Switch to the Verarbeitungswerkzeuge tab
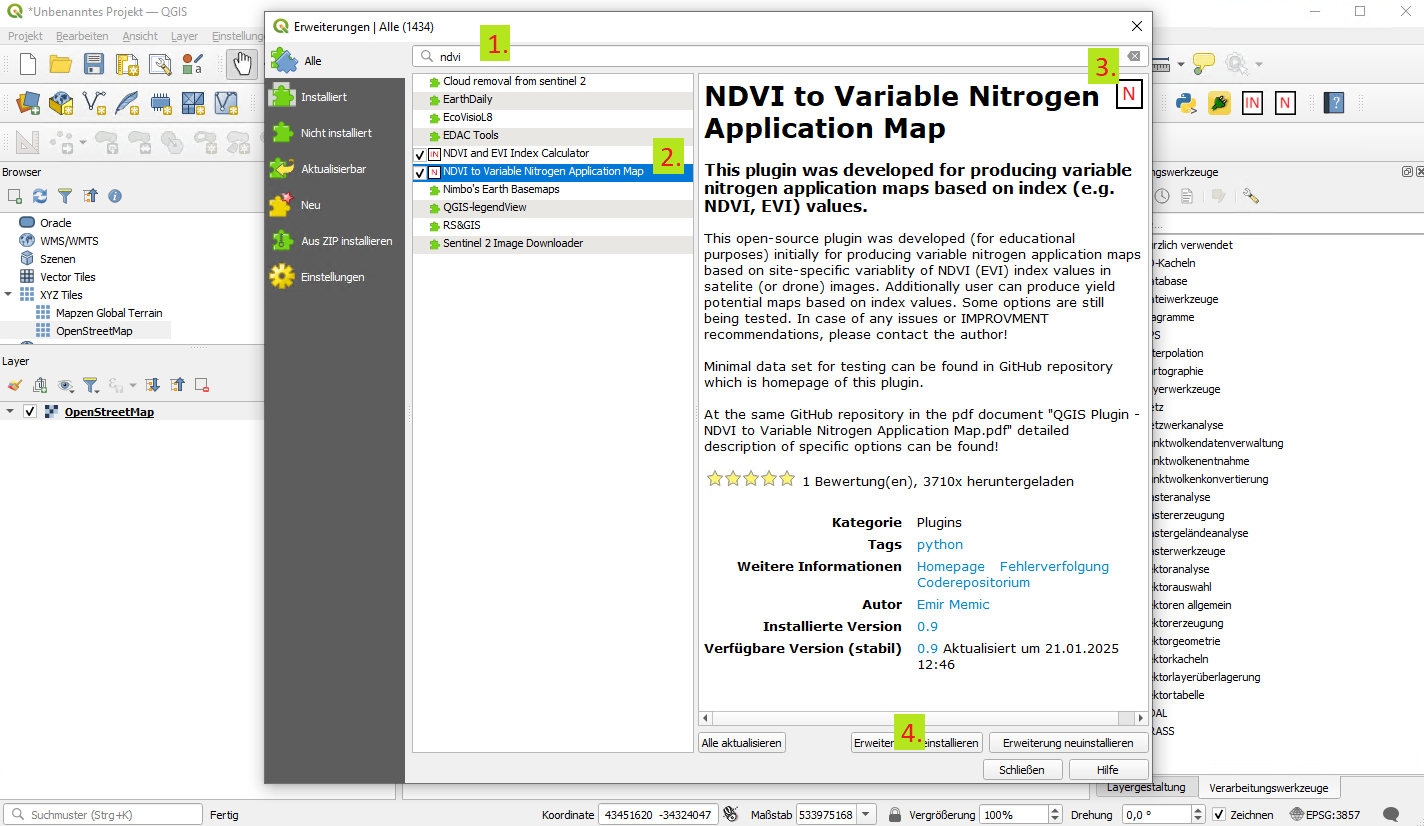 [1269, 787]
